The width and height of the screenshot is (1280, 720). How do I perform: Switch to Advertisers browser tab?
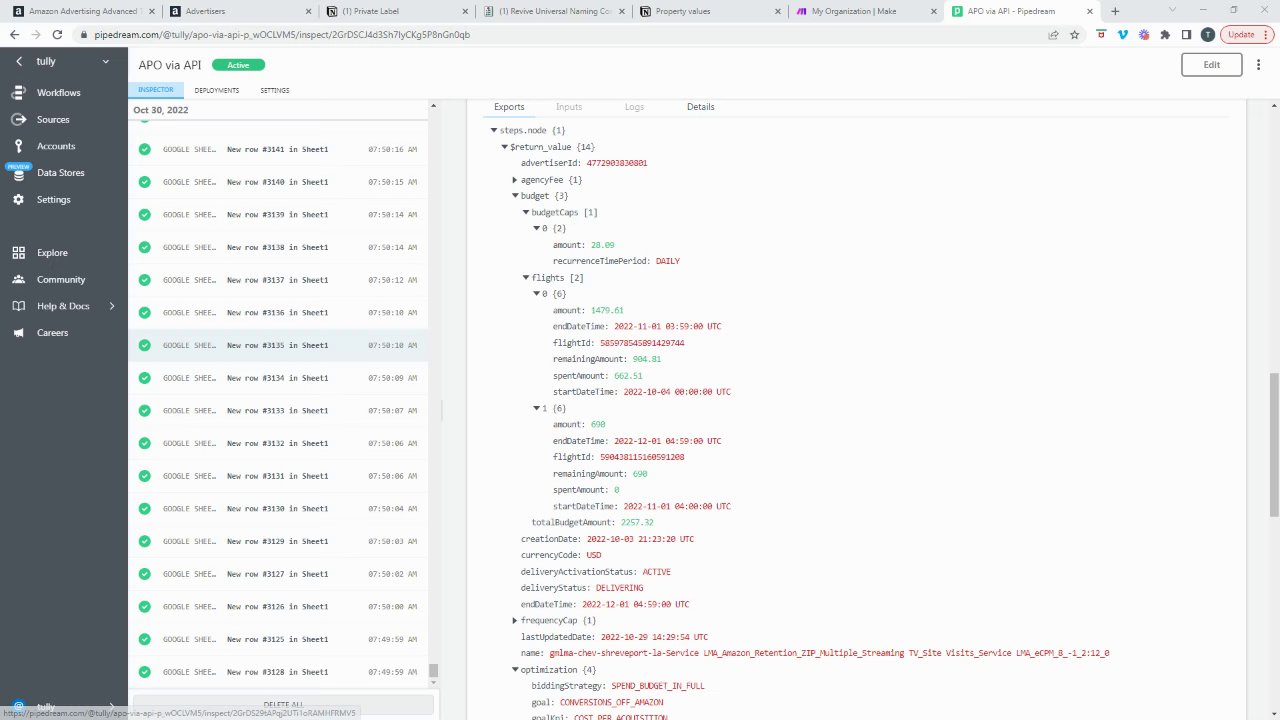point(238,11)
